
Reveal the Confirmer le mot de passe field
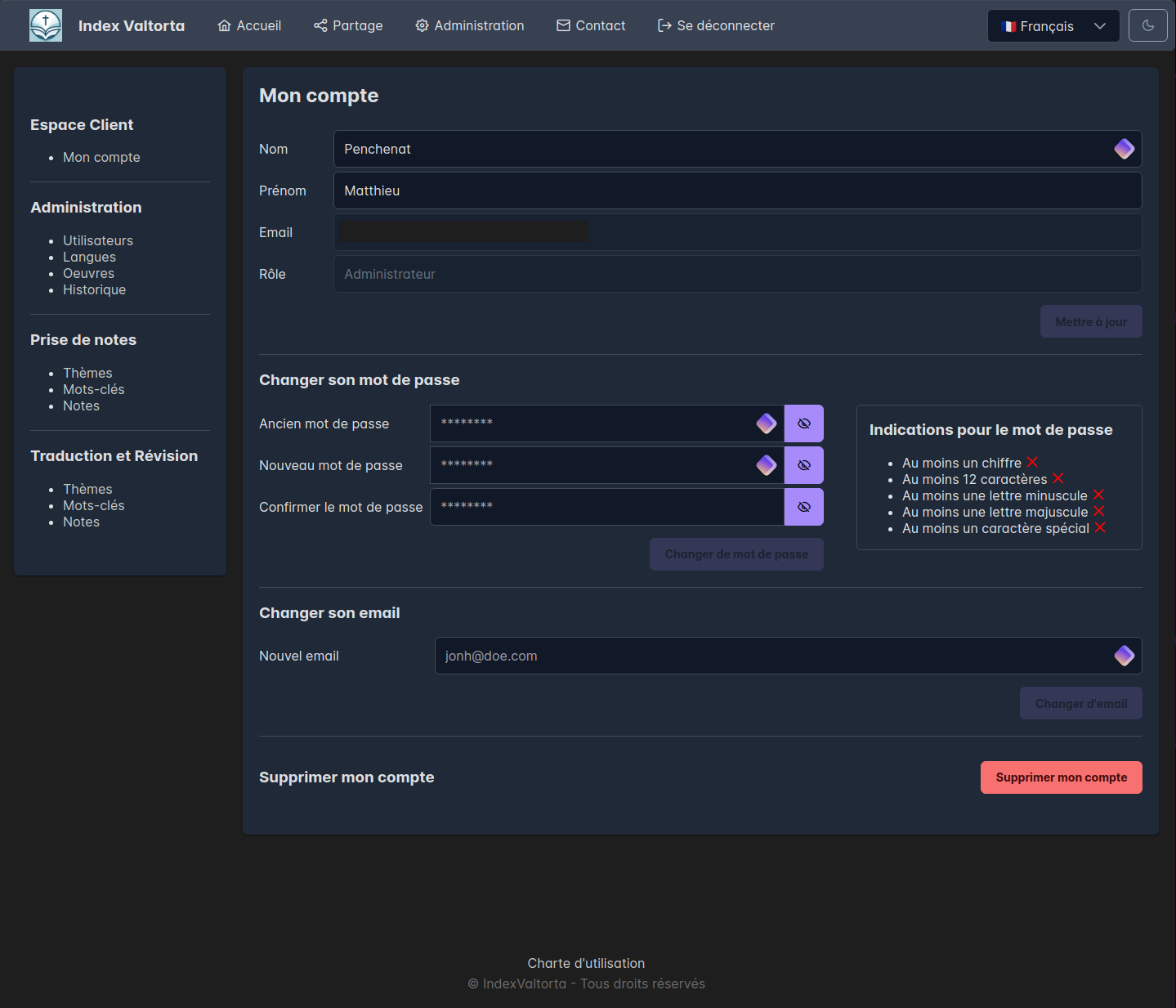click(x=803, y=507)
